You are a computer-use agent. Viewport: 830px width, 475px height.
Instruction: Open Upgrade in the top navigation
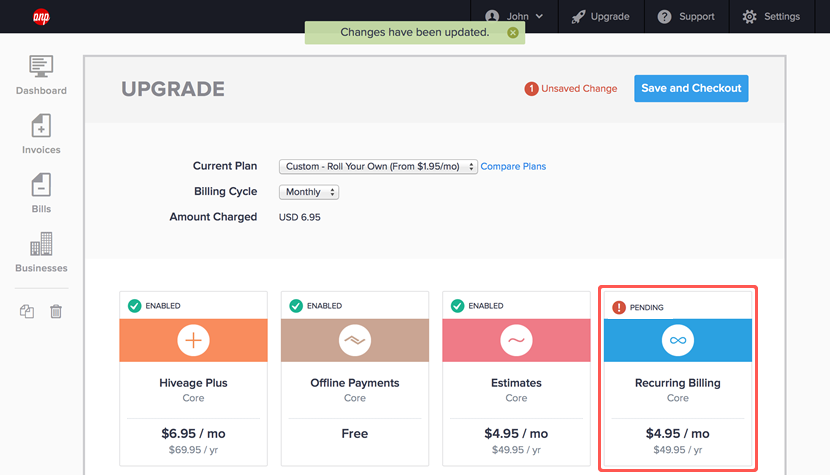tap(600, 16)
